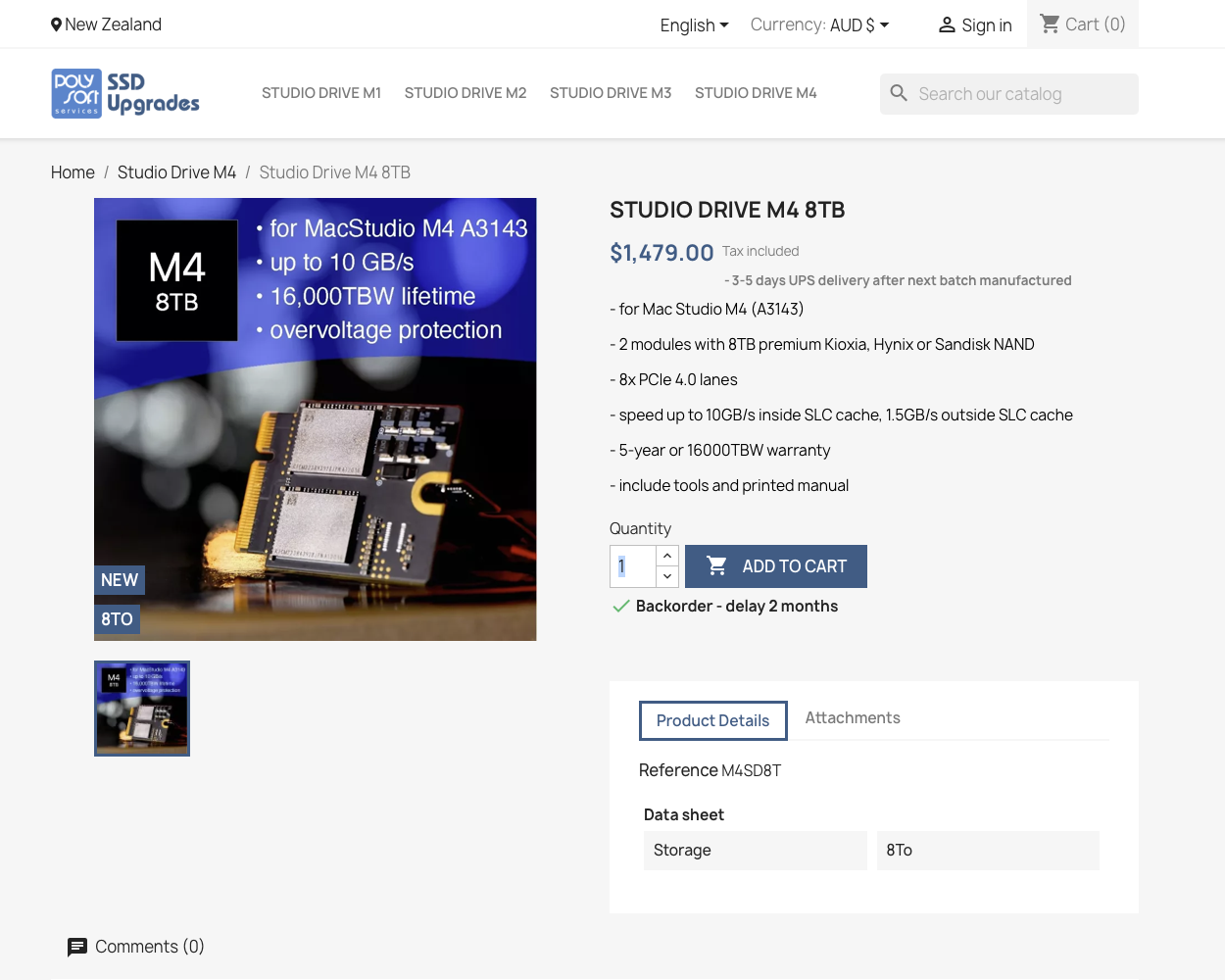Click the Backorder - delay 2 months text

(x=737, y=606)
